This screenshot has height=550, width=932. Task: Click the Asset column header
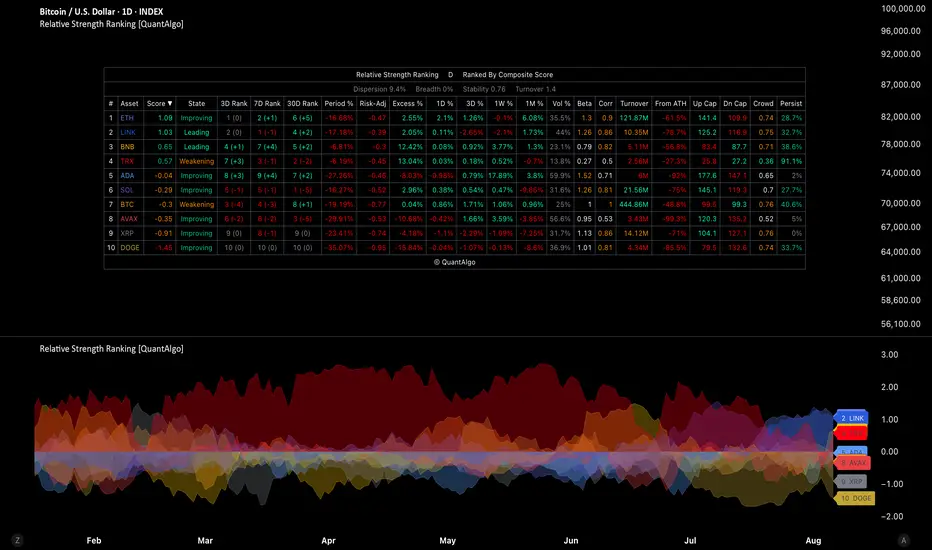coord(129,103)
